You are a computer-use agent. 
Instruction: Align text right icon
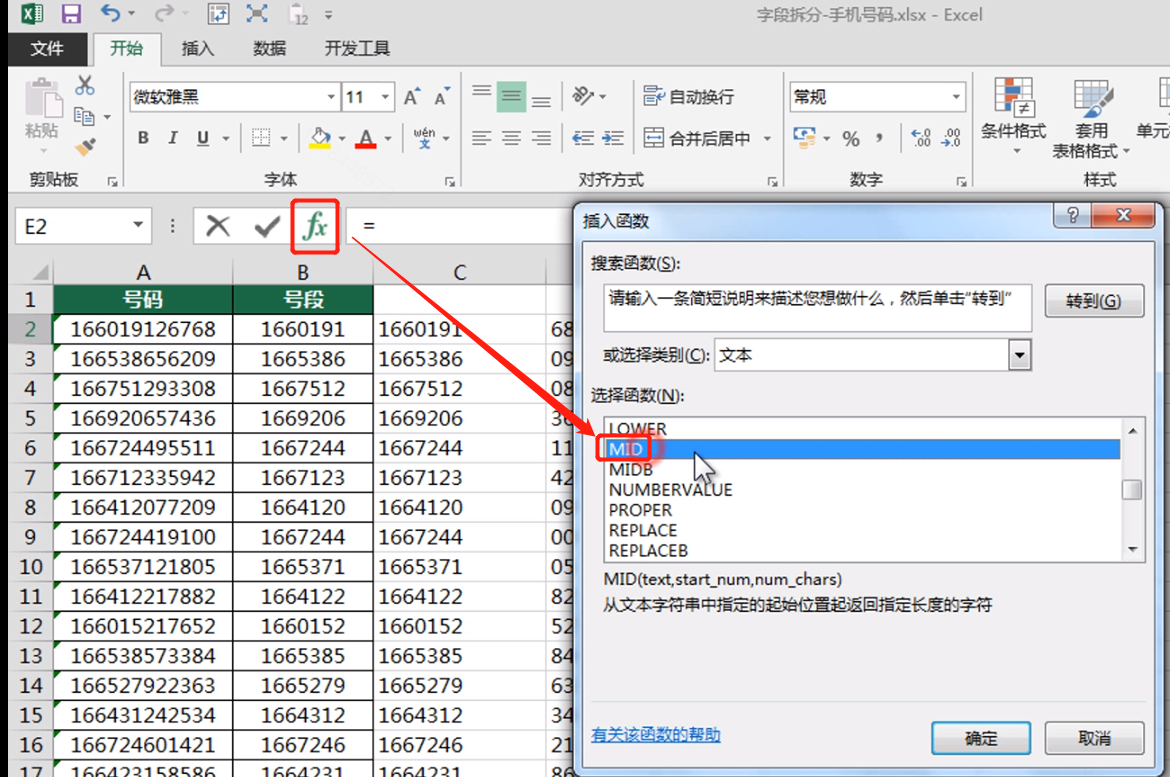542,138
